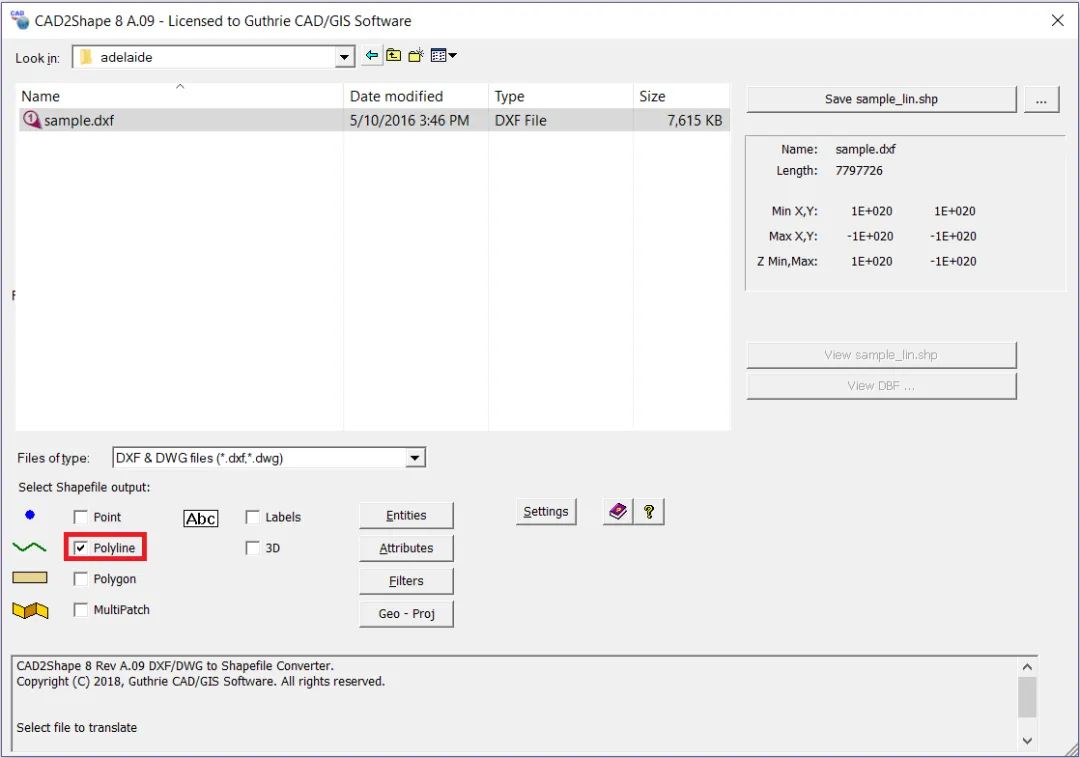Sort files by Name column
The height and width of the screenshot is (758, 1080).
coord(179,96)
